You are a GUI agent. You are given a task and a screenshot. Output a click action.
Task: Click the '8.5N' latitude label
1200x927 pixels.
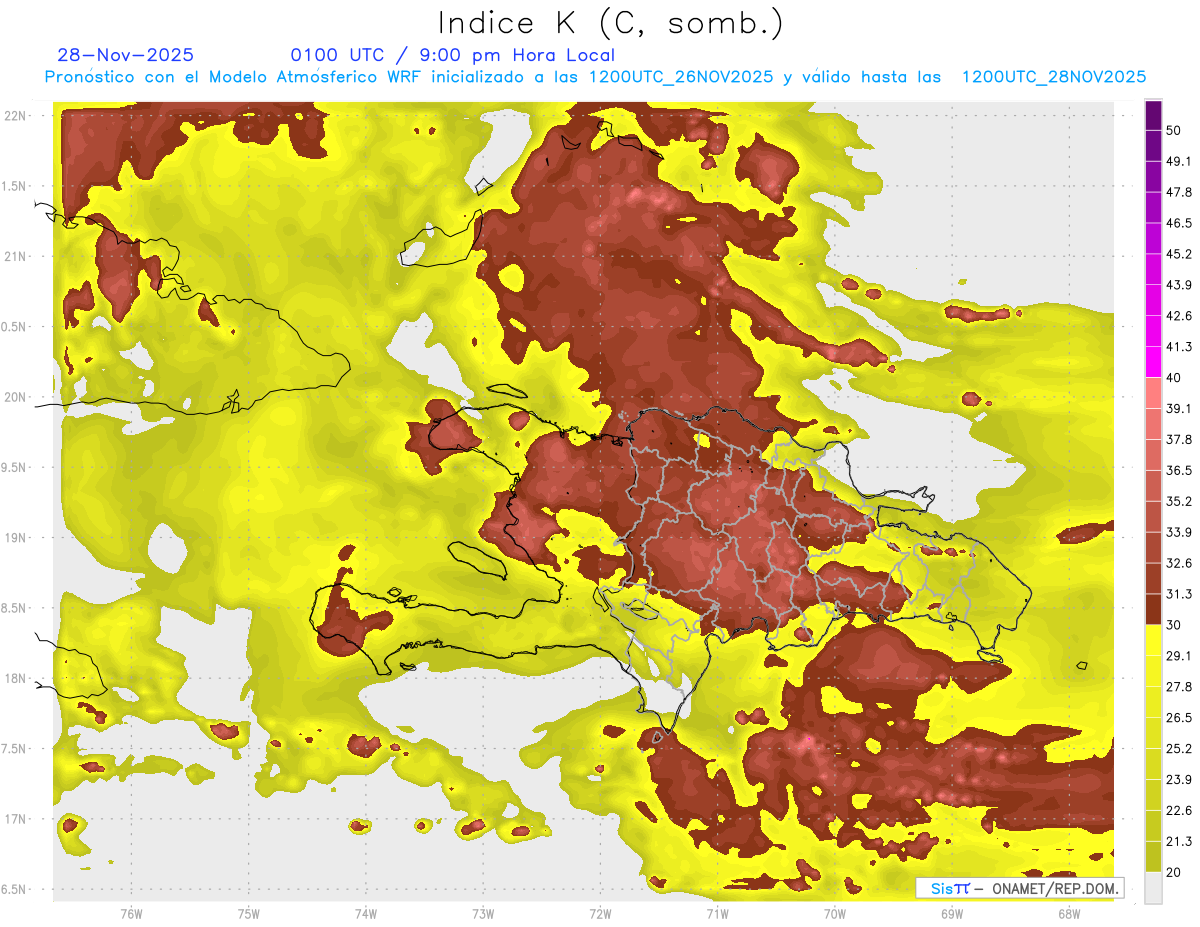click(14, 608)
